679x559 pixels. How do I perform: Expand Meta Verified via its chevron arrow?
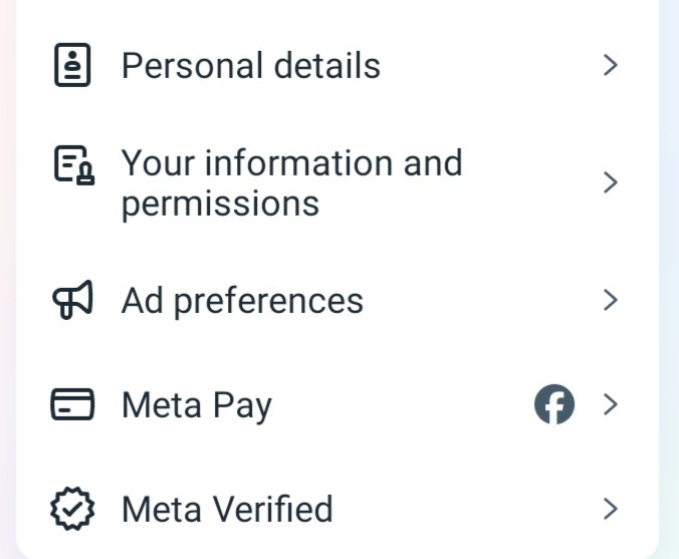610,509
